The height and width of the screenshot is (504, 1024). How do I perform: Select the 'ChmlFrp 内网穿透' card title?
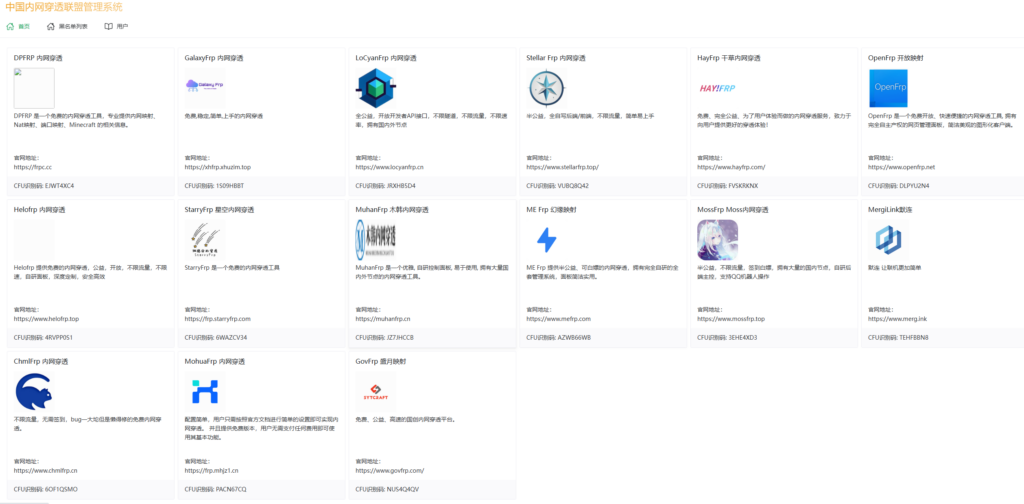[40, 361]
